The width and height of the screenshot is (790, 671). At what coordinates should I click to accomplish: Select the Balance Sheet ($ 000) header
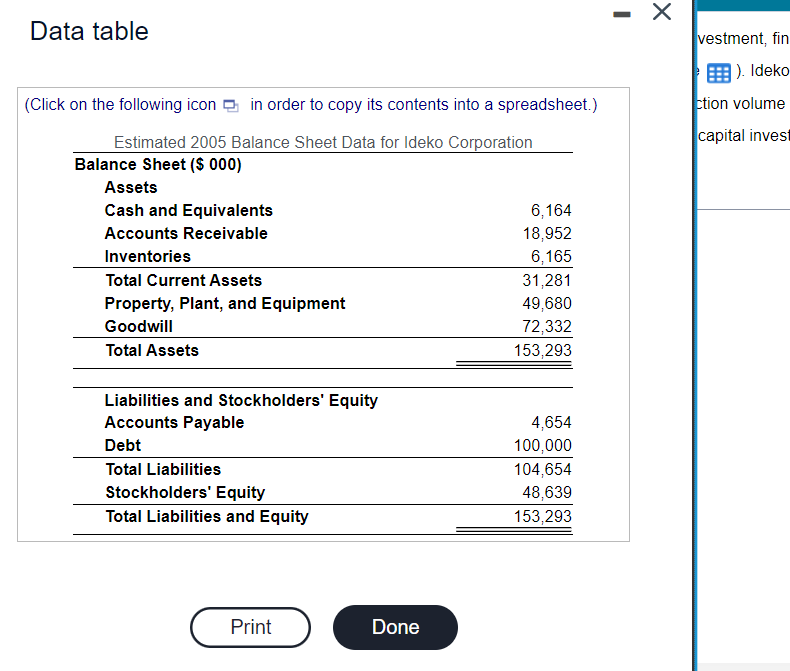coord(158,165)
